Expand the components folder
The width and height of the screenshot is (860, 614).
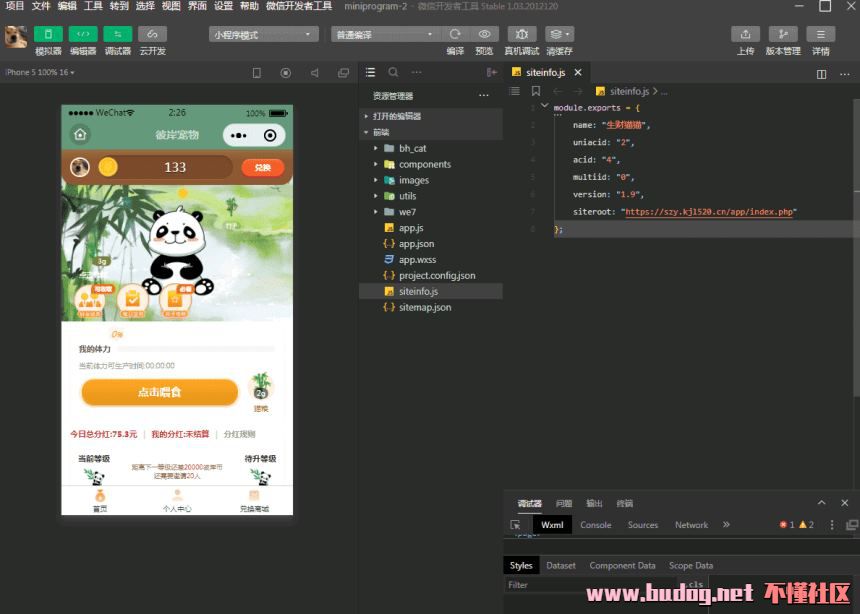pyautogui.click(x=424, y=164)
